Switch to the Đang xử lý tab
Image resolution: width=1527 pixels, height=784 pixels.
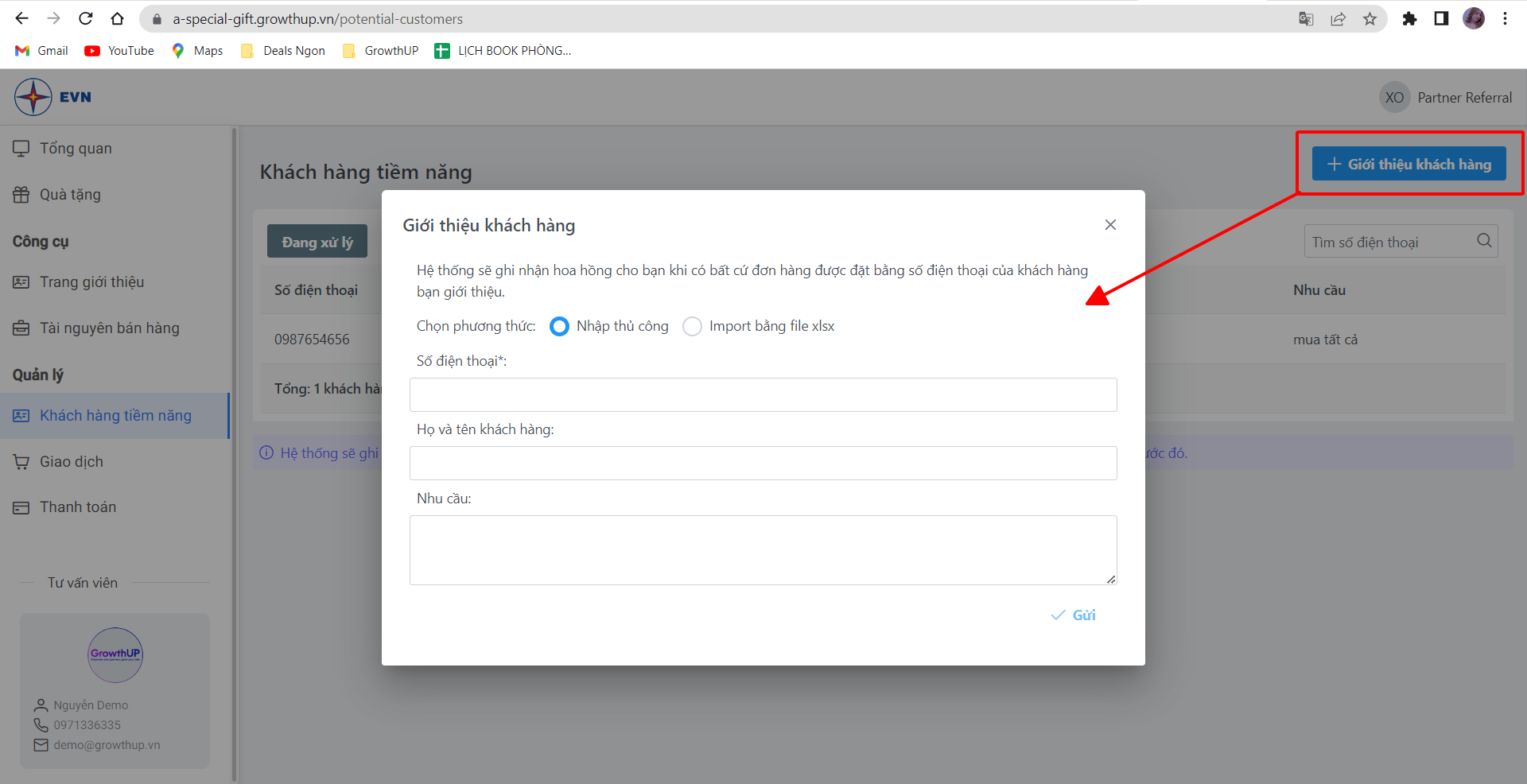[x=317, y=242]
